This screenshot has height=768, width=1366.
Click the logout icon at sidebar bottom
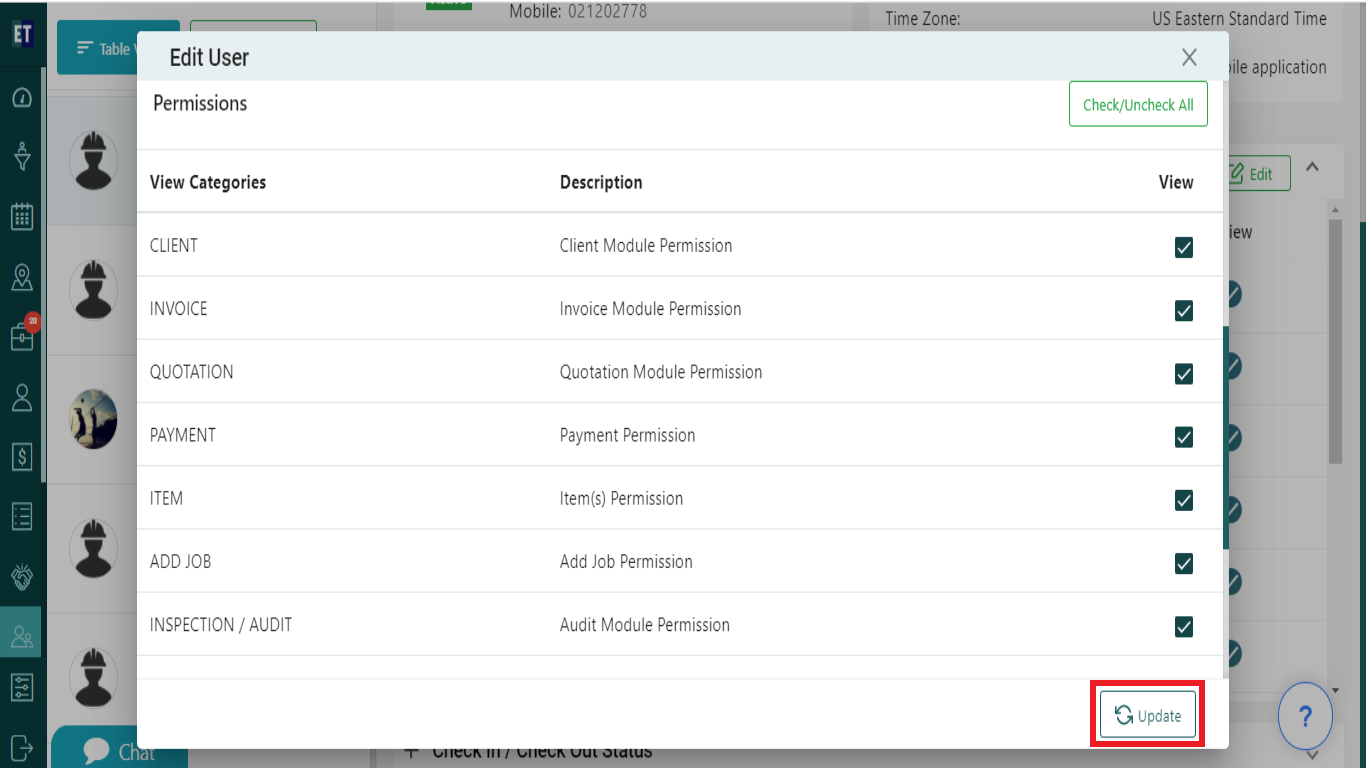(22, 746)
